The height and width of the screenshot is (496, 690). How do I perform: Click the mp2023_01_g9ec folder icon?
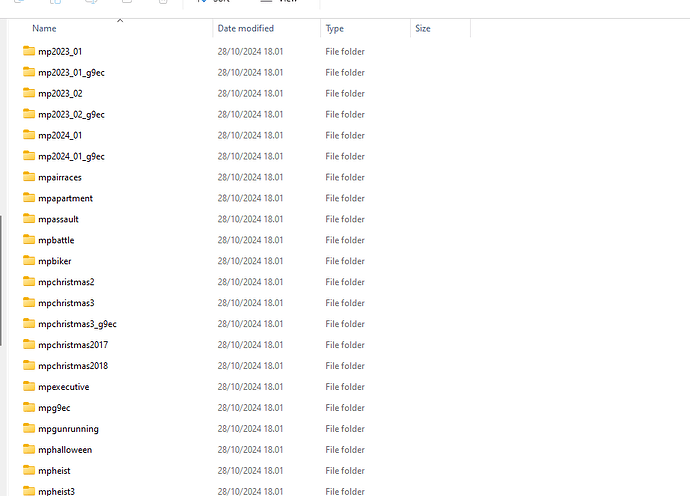(x=29, y=72)
